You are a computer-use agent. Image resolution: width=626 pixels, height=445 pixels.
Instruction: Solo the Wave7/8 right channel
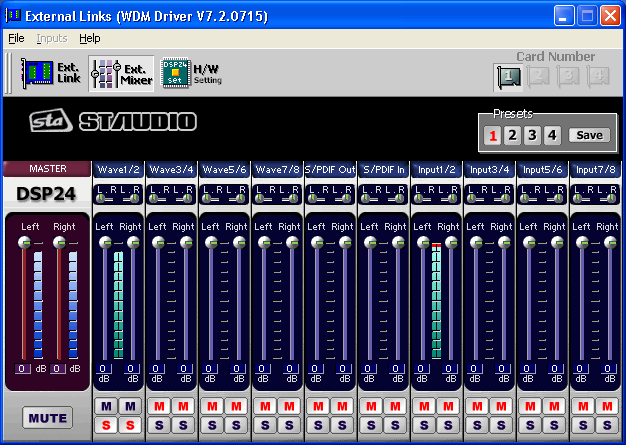coord(289,425)
